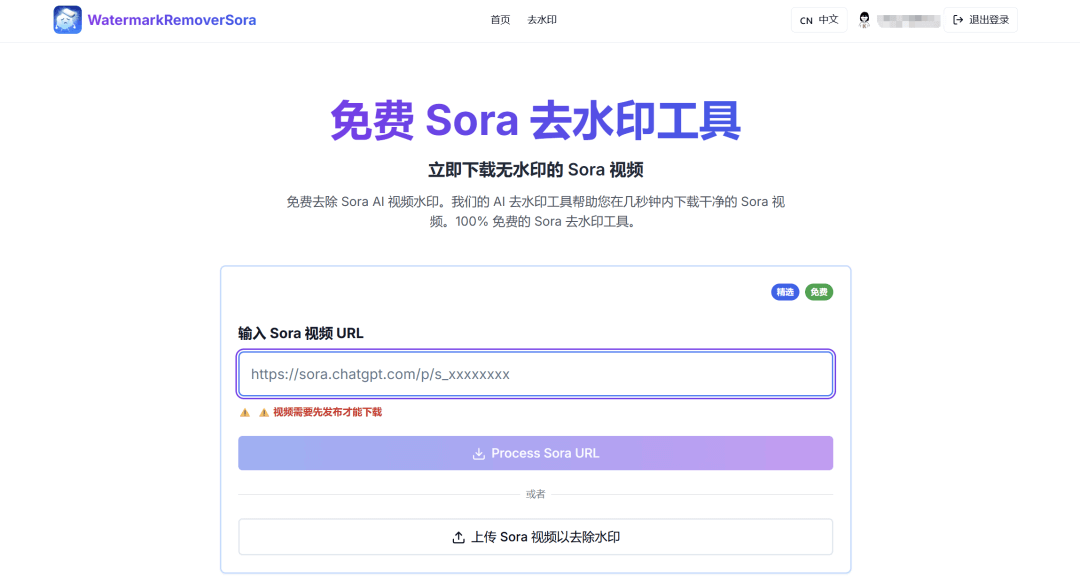The height and width of the screenshot is (577, 1080).
Task: Switch to the 去水印 navigation item
Action: click(542, 20)
